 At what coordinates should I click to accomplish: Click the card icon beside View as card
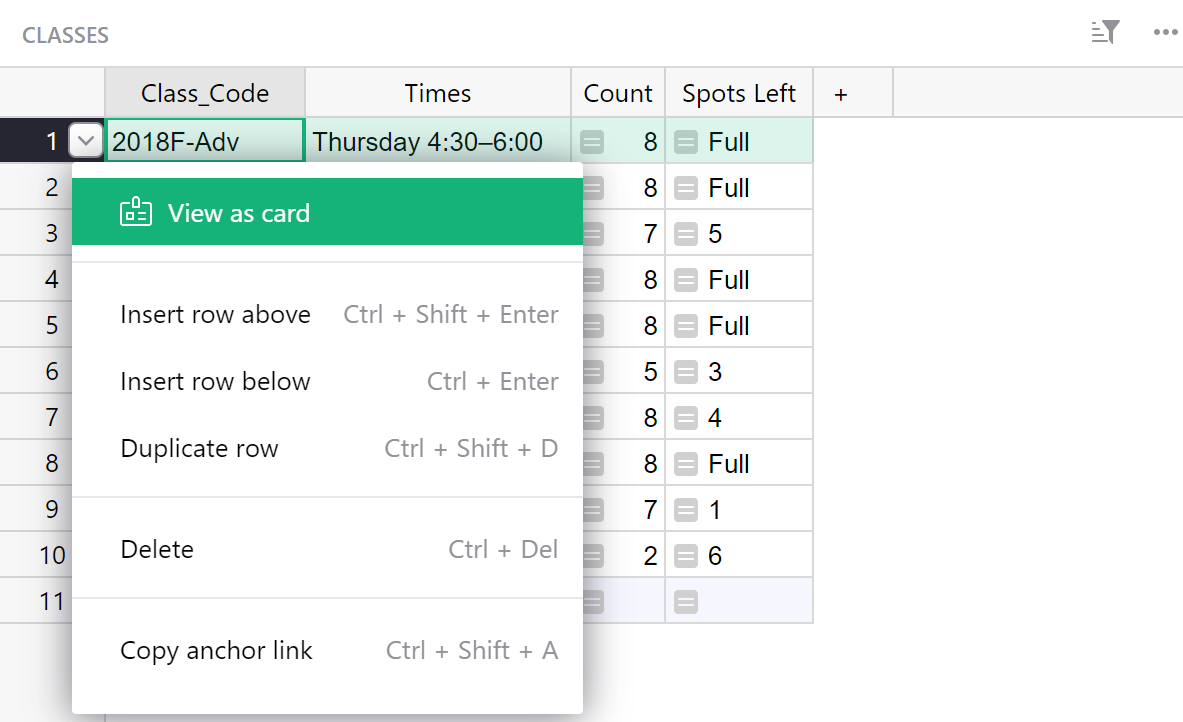click(136, 212)
